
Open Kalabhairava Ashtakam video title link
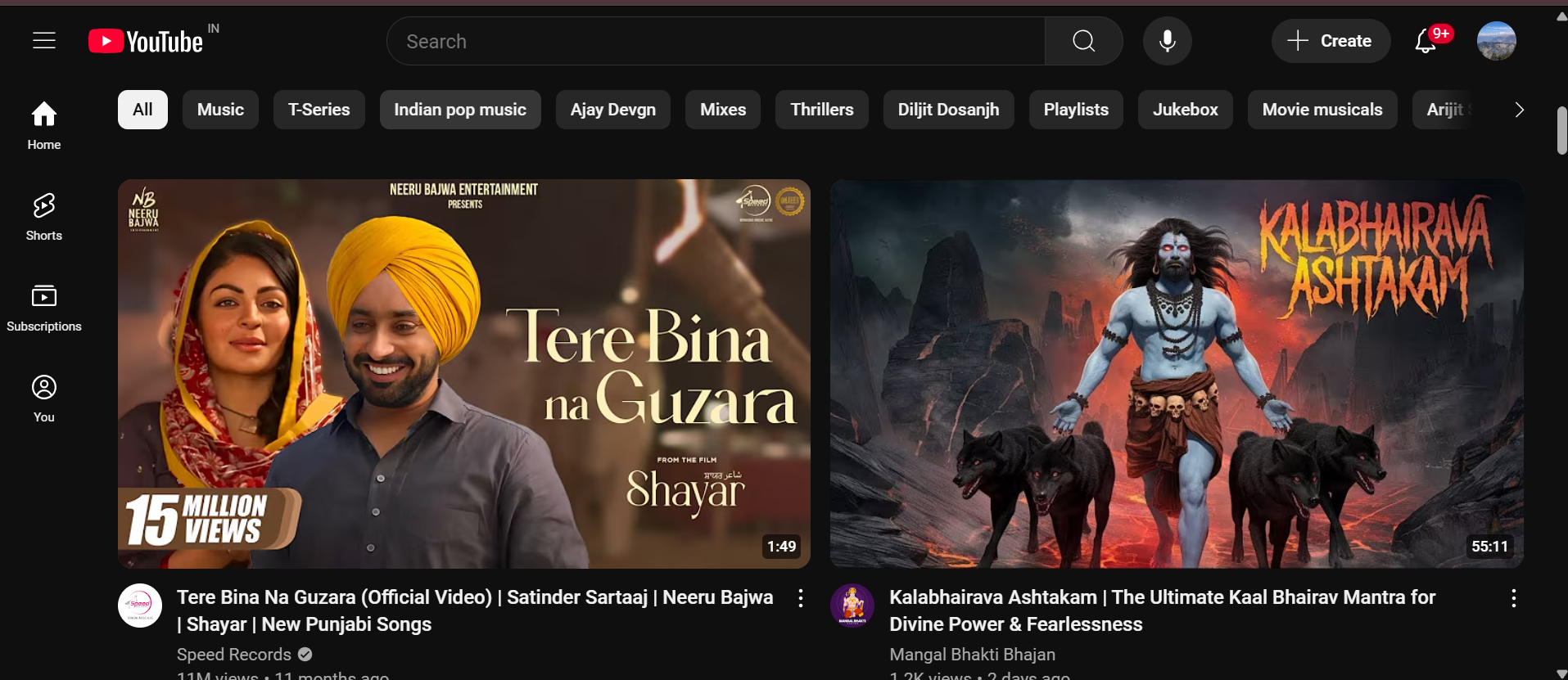click(x=1162, y=610)
